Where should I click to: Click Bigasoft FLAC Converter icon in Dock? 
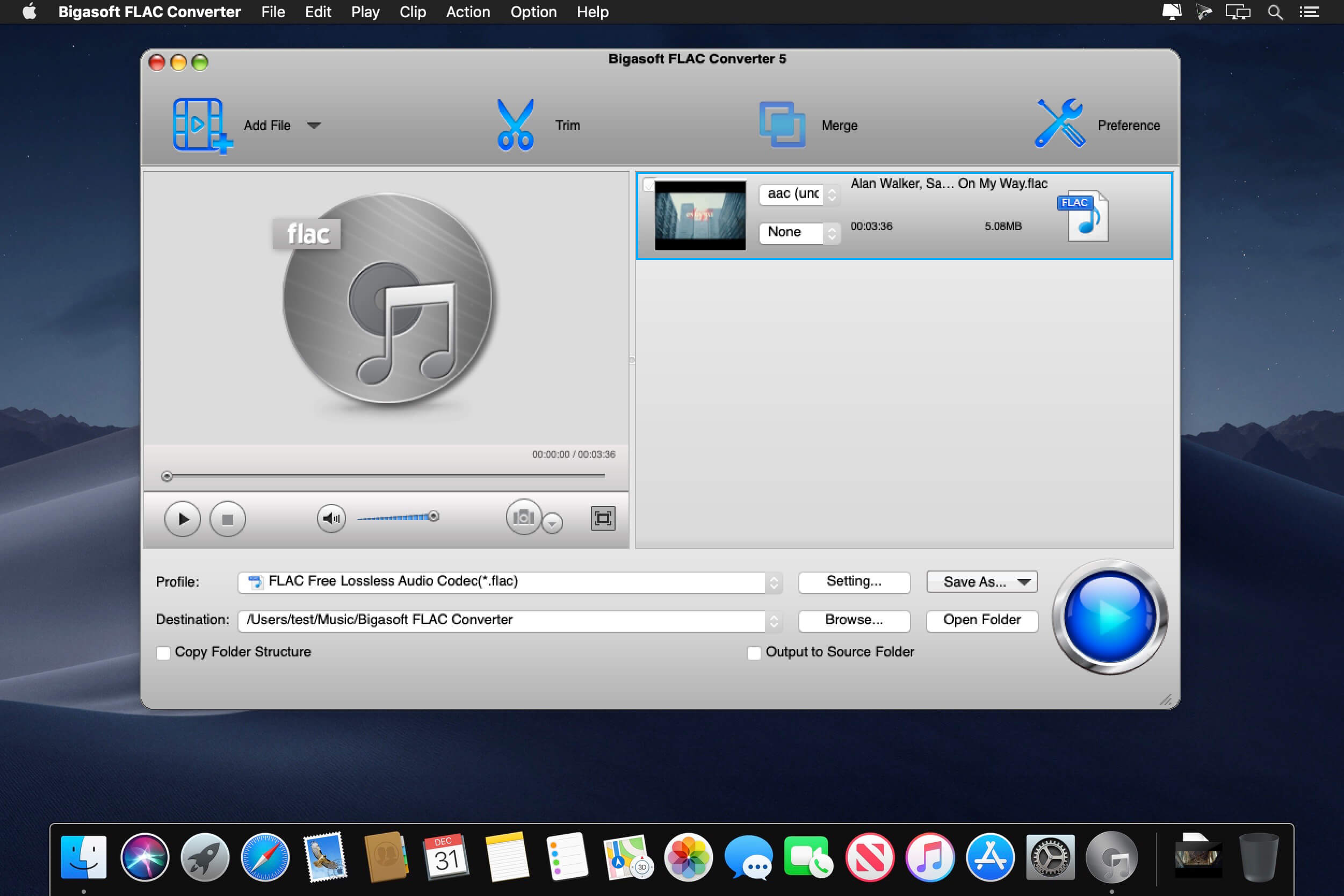(x=1111, y=857)
